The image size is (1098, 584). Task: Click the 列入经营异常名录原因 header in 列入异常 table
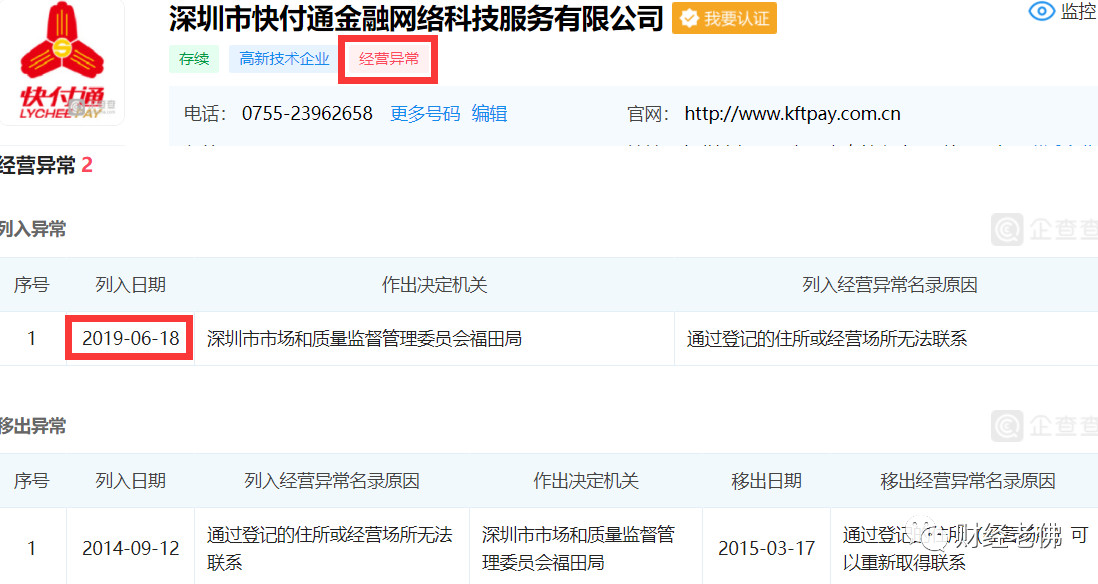pos(889,285)
